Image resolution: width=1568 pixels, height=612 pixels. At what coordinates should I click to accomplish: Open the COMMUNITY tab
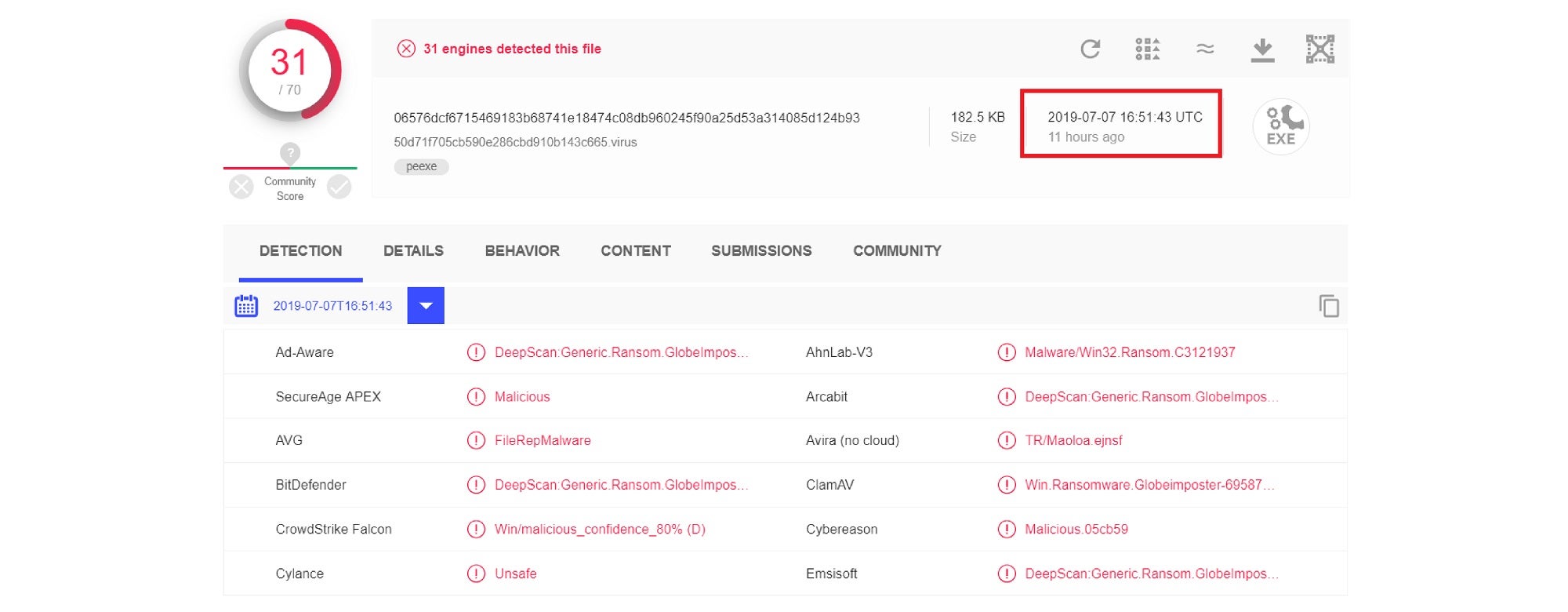click(897, 251)
